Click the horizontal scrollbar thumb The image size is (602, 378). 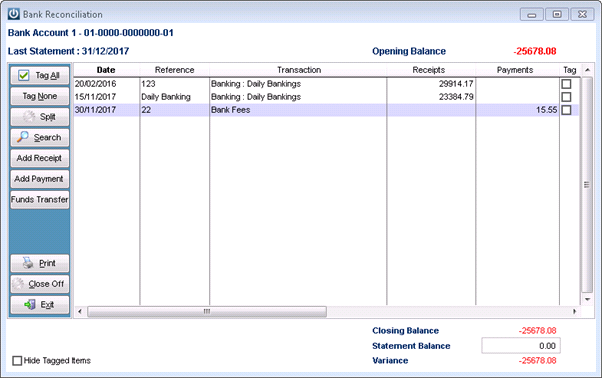[207, 311]
